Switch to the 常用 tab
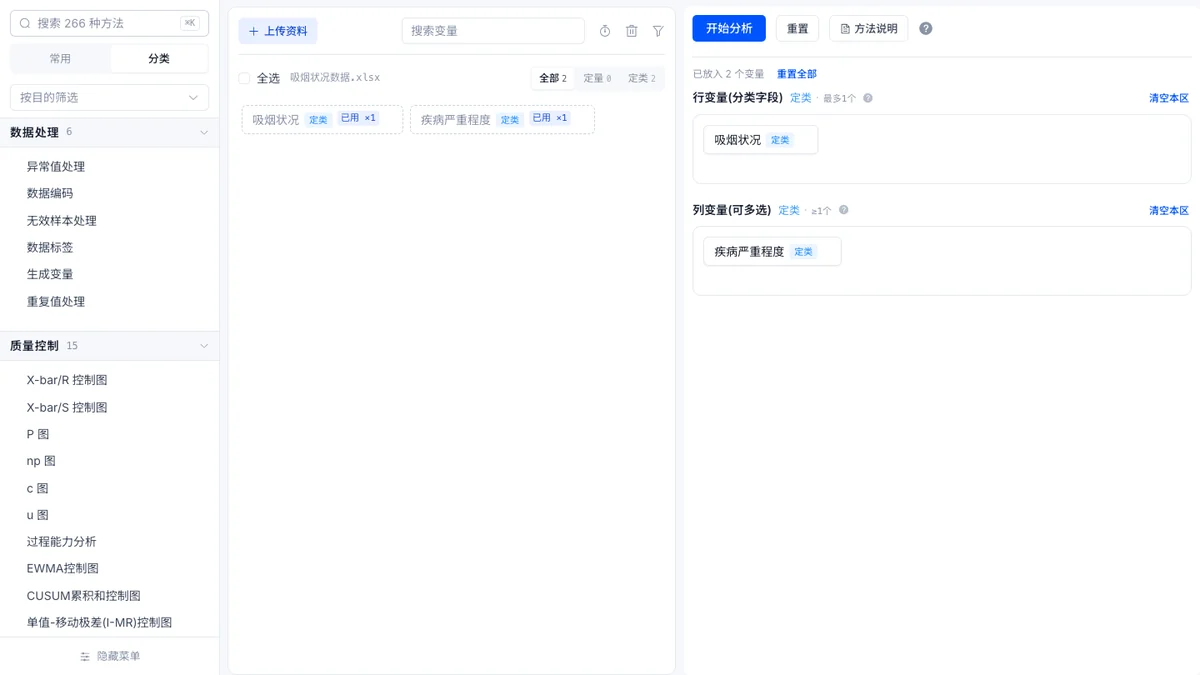Viewport: 1200px width, 675px height. point(60,59)
